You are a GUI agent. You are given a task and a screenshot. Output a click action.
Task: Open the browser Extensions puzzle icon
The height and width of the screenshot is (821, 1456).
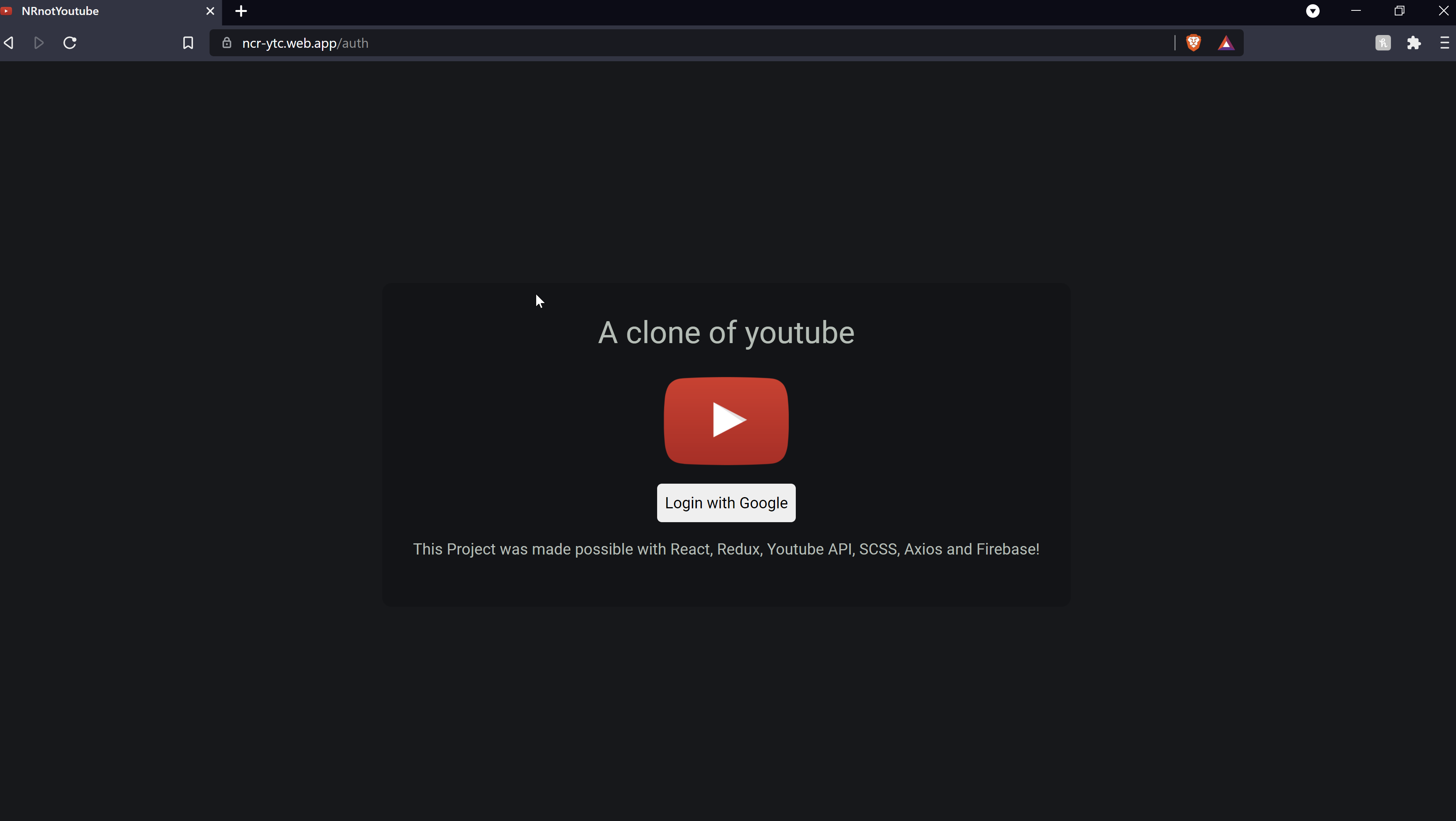pyautogui.click(x=1414, y=42)
